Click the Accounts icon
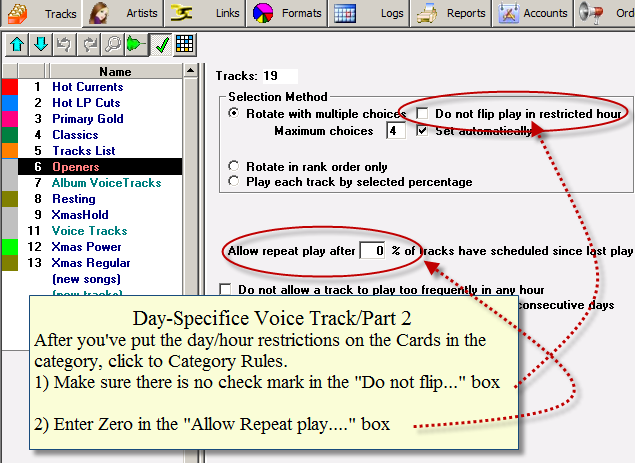 509,13
